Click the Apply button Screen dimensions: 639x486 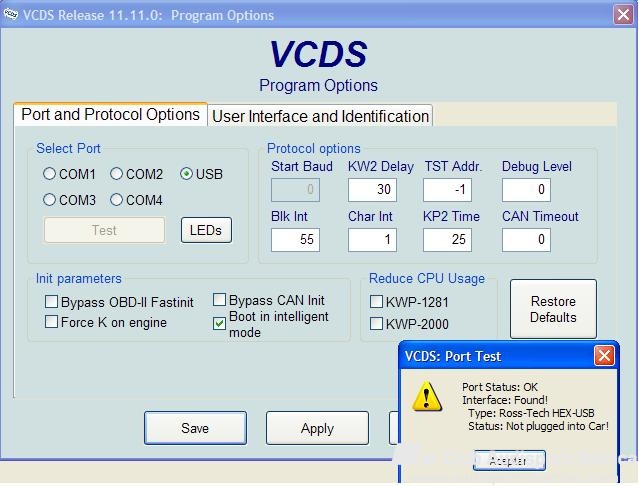[x=317, y=428]
